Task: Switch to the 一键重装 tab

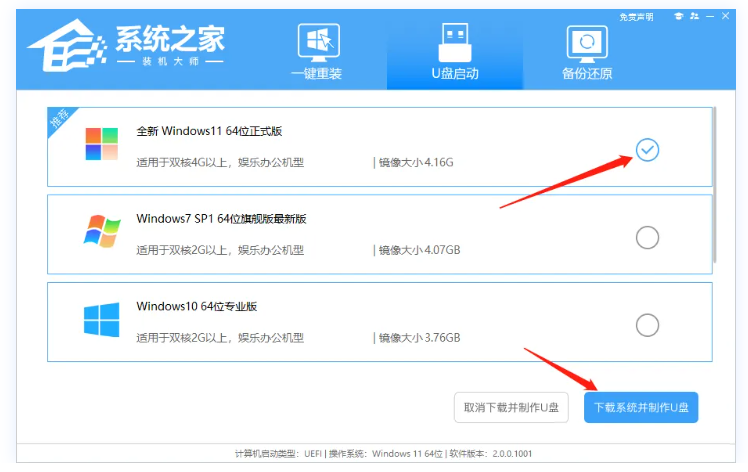Action: click(318, 52)
